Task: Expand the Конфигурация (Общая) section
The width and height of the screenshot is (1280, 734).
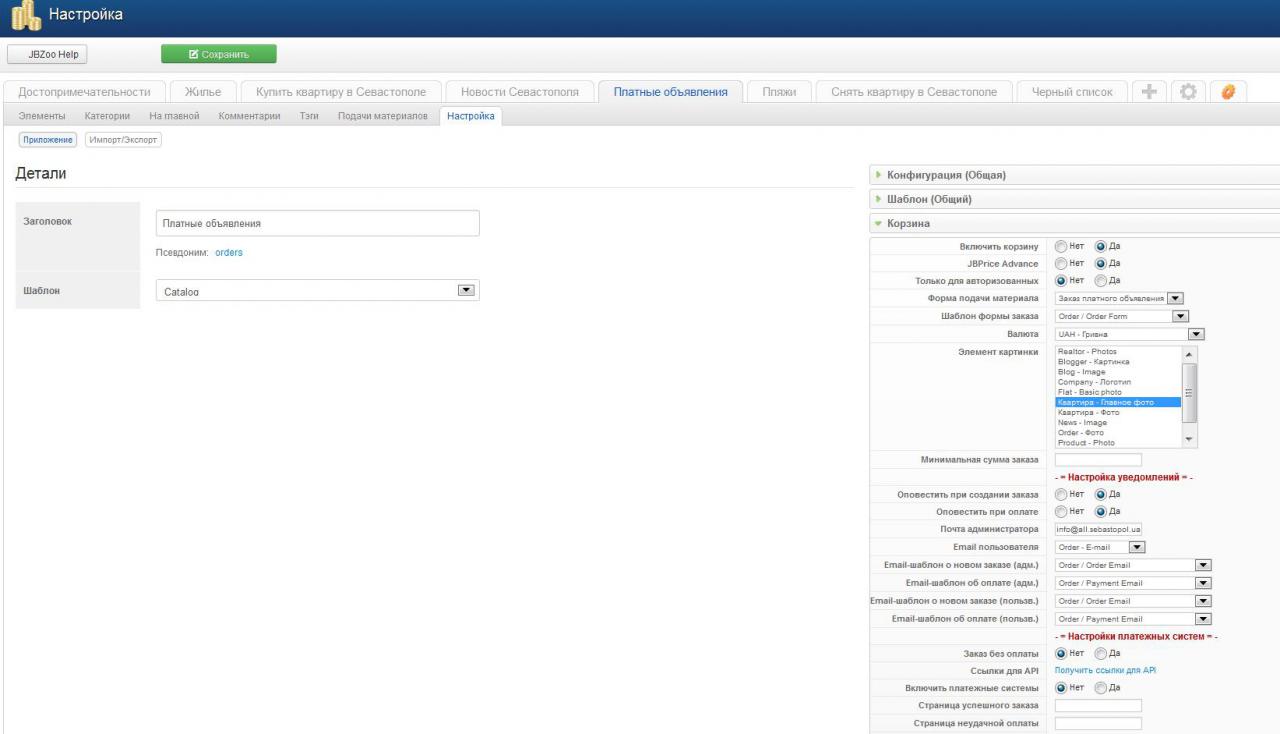Action: [946, 175]
